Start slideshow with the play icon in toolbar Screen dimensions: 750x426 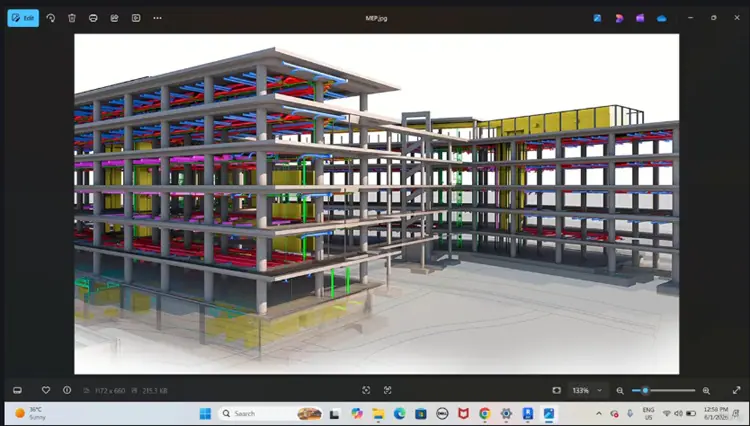tap(136, 18)
